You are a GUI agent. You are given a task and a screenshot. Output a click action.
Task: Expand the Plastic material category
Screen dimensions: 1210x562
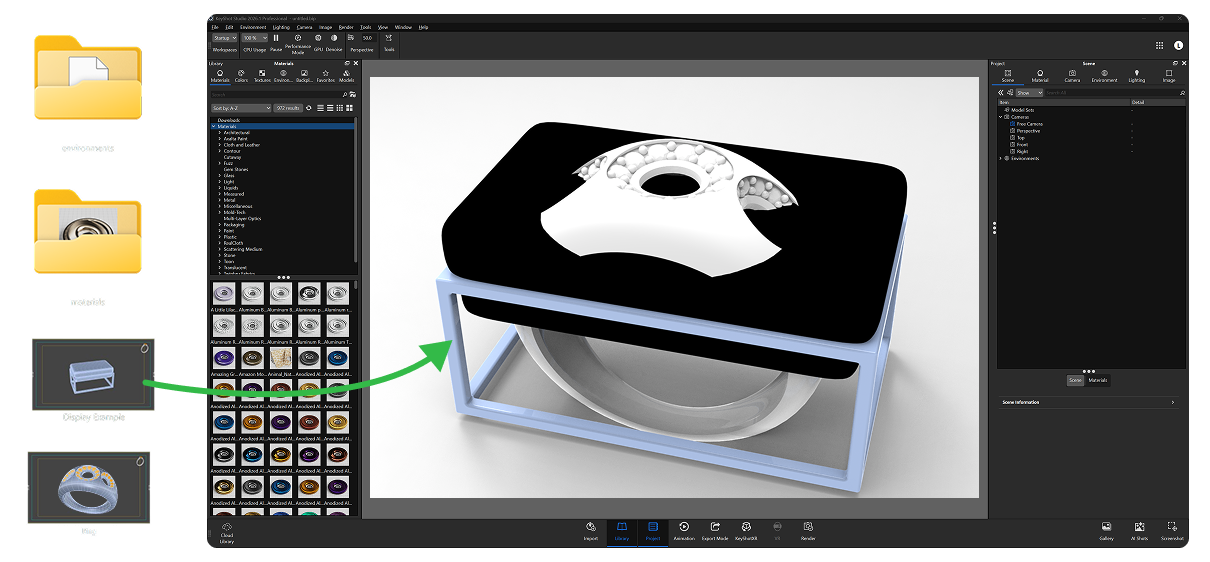219,237
